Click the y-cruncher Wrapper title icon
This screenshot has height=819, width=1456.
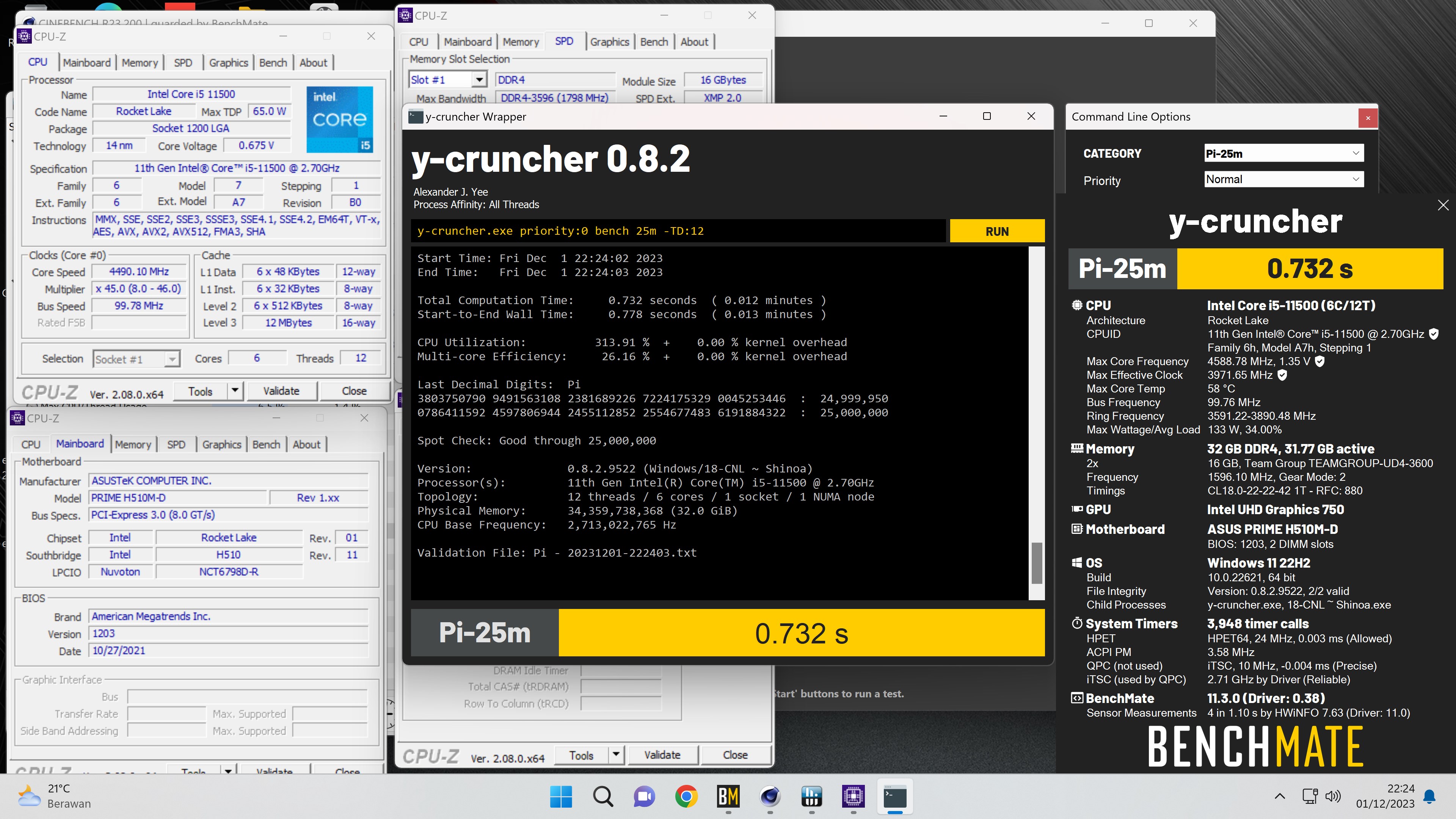(x=416, y=116)
